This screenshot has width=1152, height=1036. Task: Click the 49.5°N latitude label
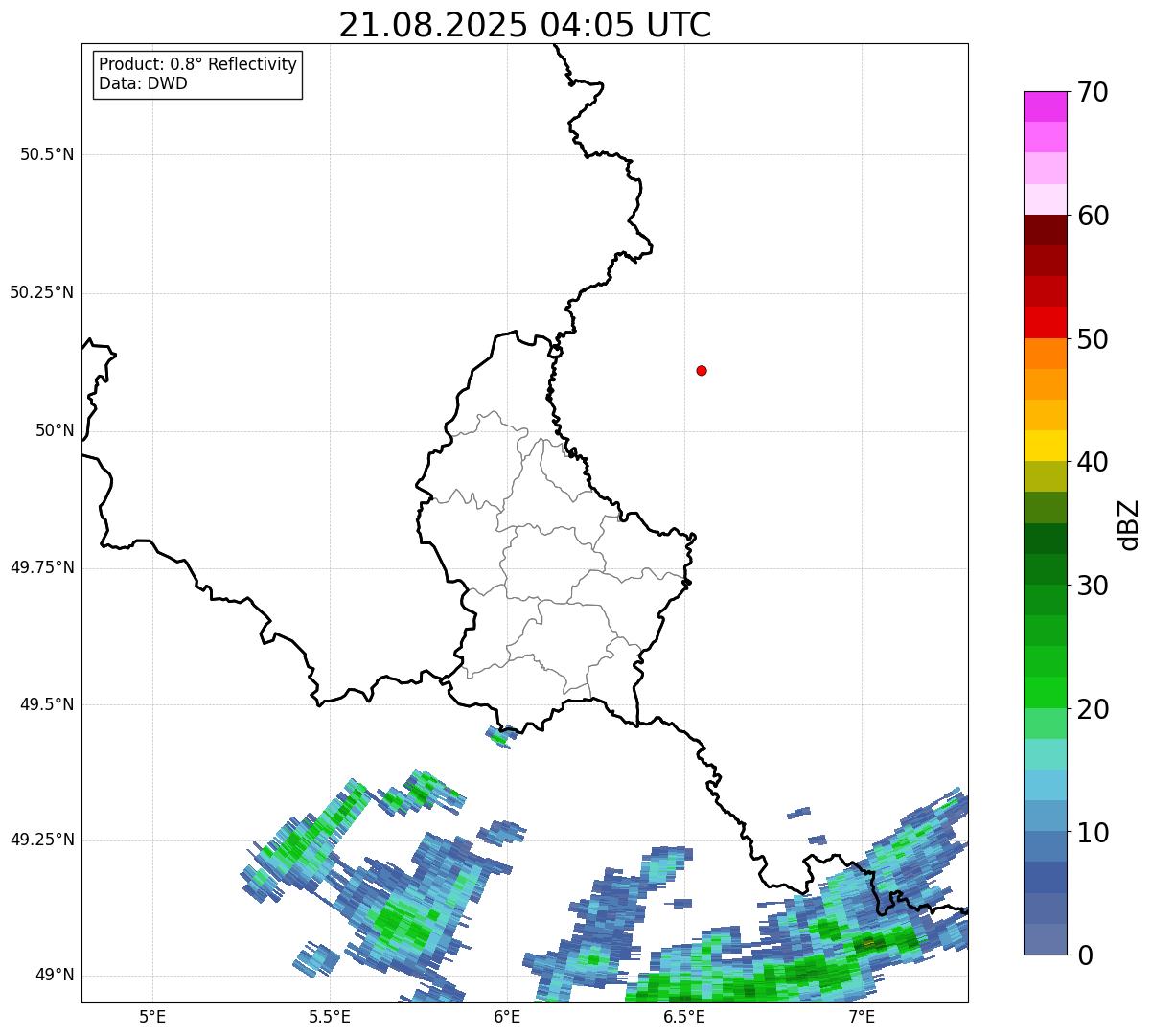pyautogui.click(x=47, y=704)
